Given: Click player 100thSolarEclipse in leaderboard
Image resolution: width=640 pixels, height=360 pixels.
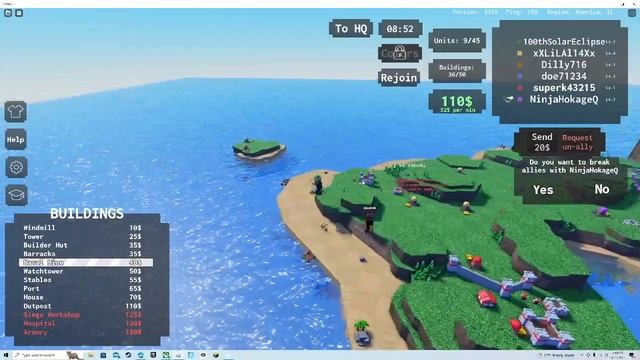Looking at the screenshot, I should [x=564, y=42].
